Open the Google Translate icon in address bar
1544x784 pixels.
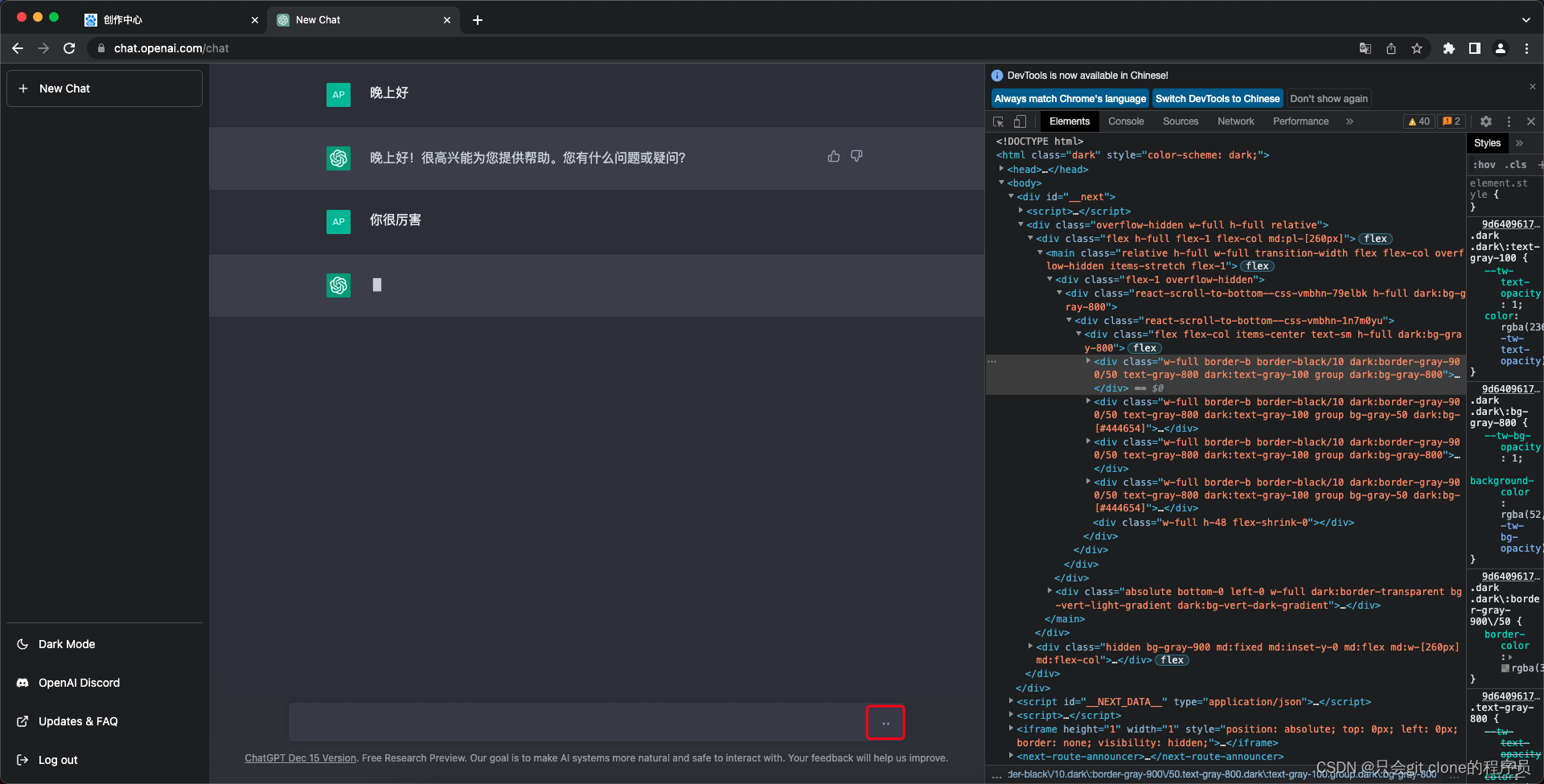pyautogui.click(x=1365, y=48)
